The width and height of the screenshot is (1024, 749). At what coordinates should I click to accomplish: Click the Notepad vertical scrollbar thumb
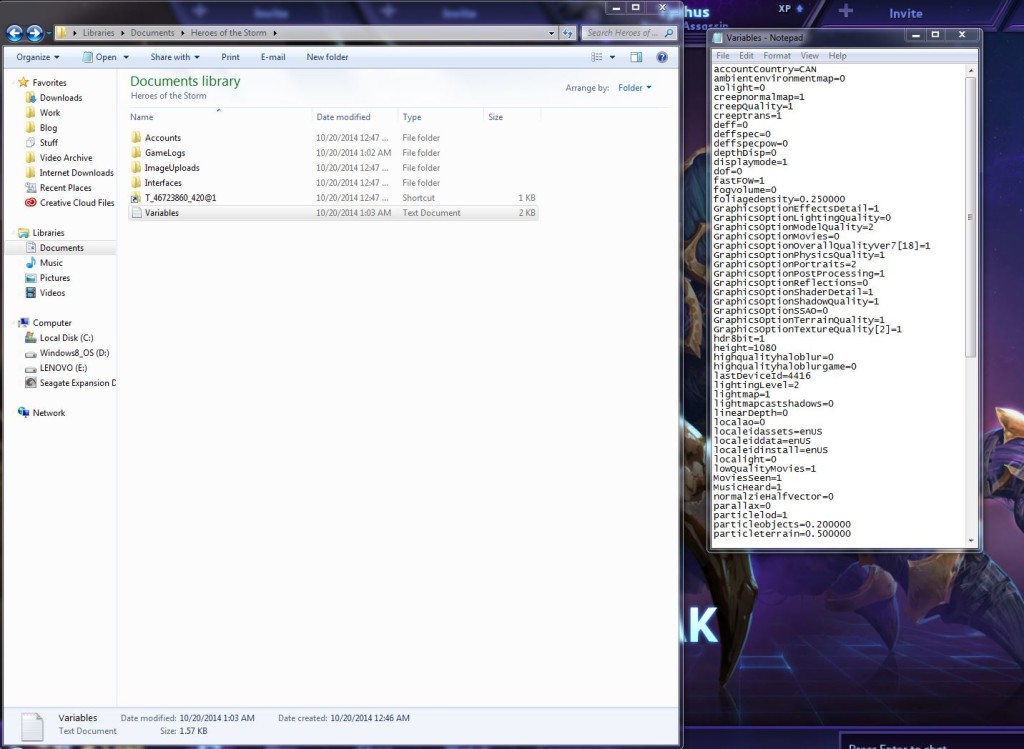pyautogui.click(x=970, y=217)
